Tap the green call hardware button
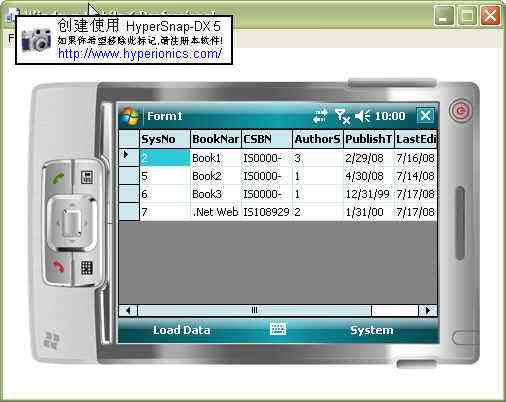The width and height of the screenshot is (506, 402). point(58,178)
